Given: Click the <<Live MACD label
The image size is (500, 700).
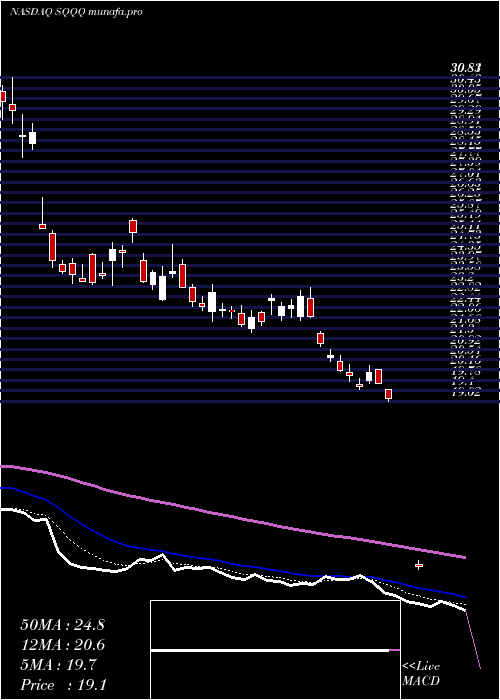Looking at the screenshot, I should point(421,674).
